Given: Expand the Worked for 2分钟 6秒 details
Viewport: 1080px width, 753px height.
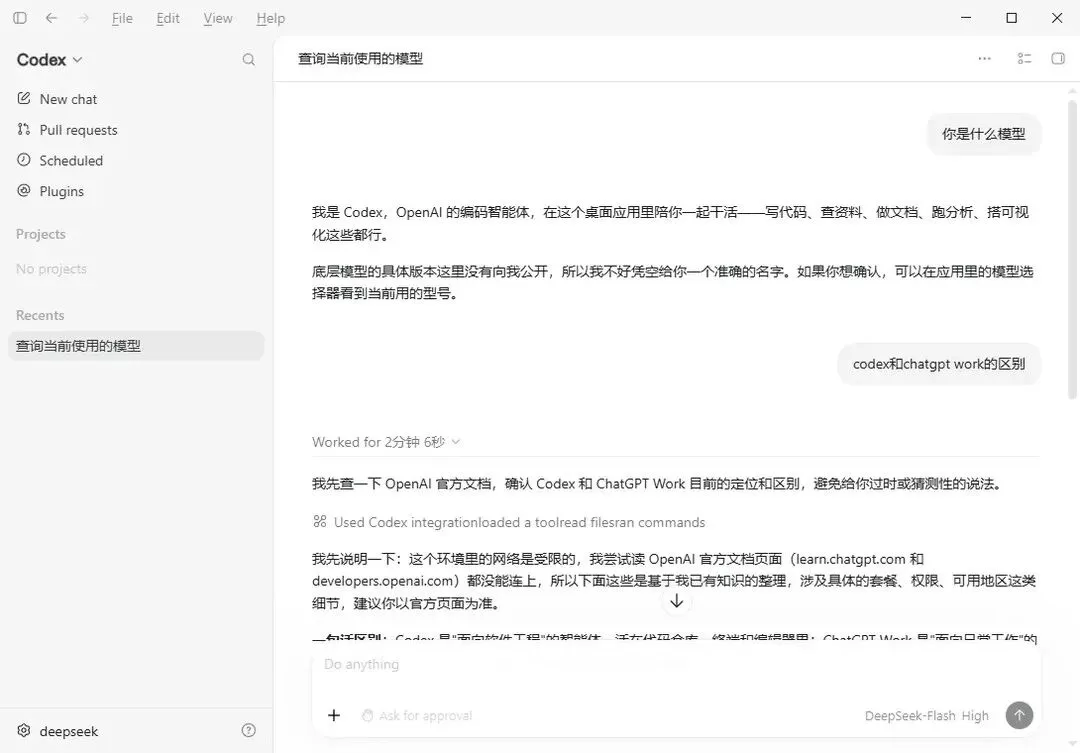Looking at the screenshot, I should tap(386, 442).
